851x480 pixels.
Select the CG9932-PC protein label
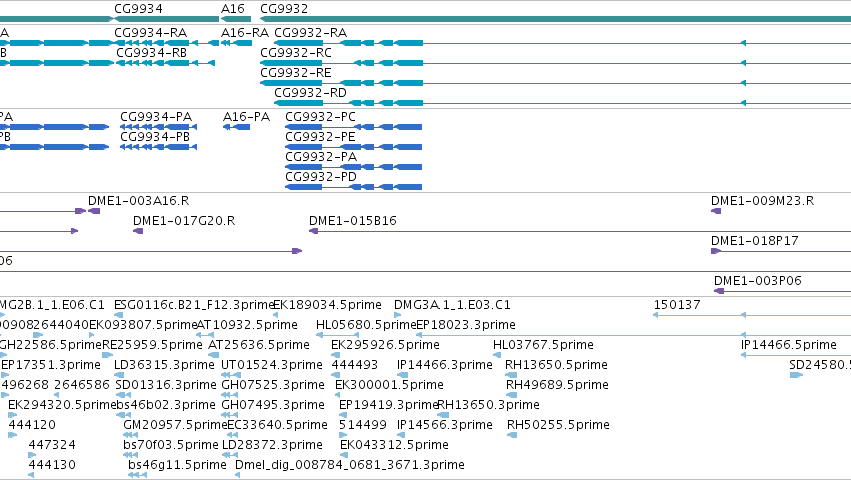[321, 117]
